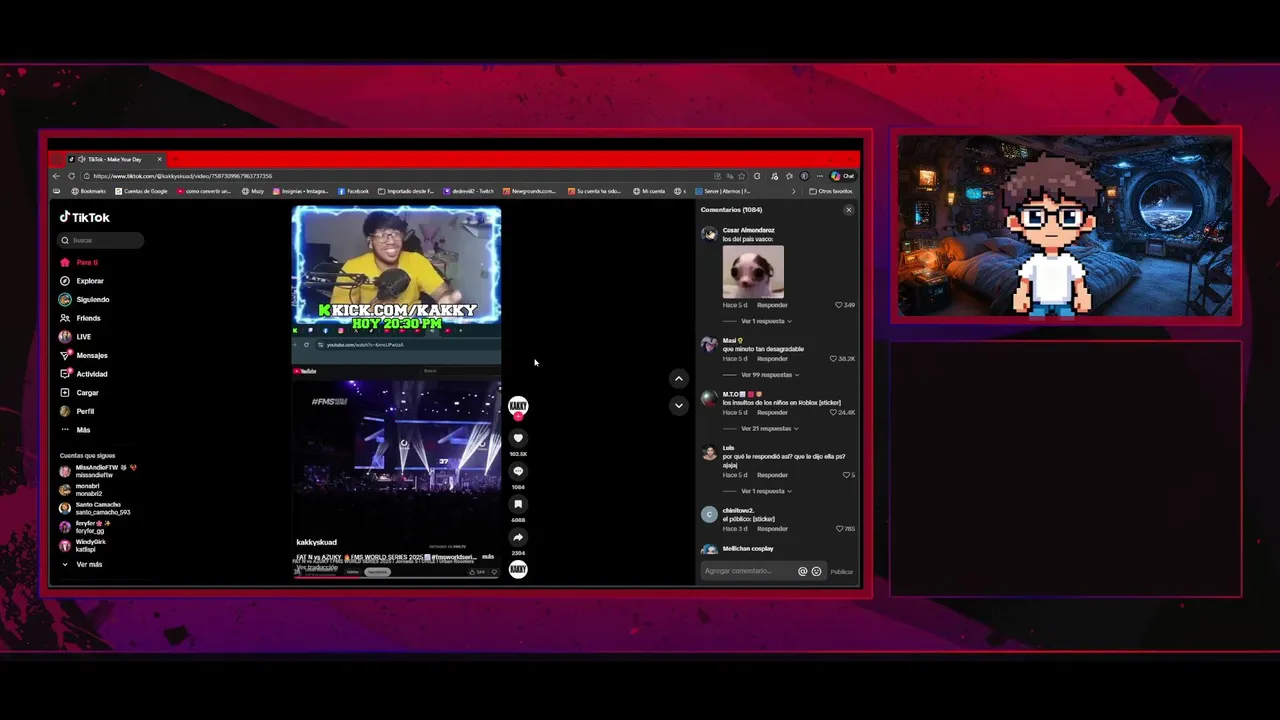Go to previous video with up arrow

pyautogui.click(x=679, y=378)
